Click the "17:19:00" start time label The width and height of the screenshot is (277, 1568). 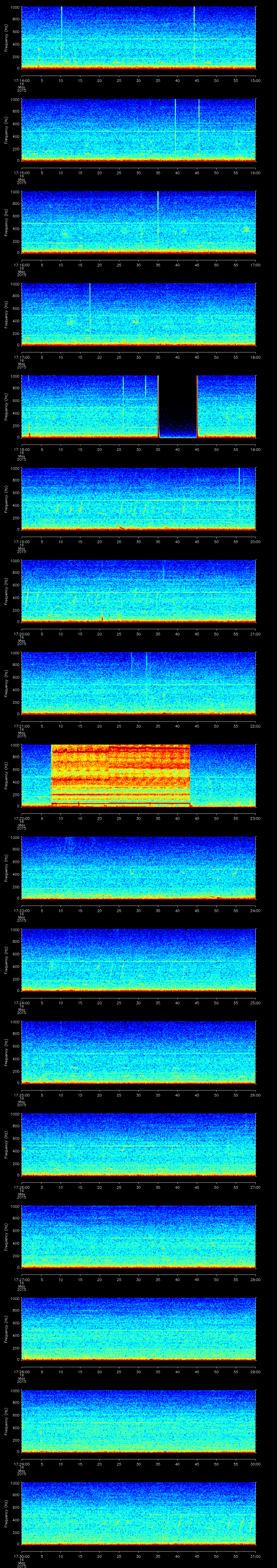21,542
